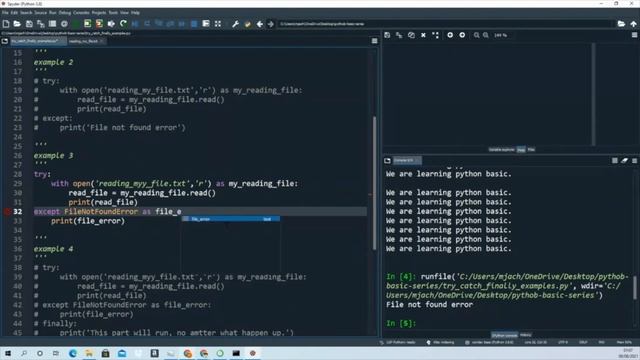Switch to Variable explorer tab
This screenshot has height=360, width=640.
502,150
